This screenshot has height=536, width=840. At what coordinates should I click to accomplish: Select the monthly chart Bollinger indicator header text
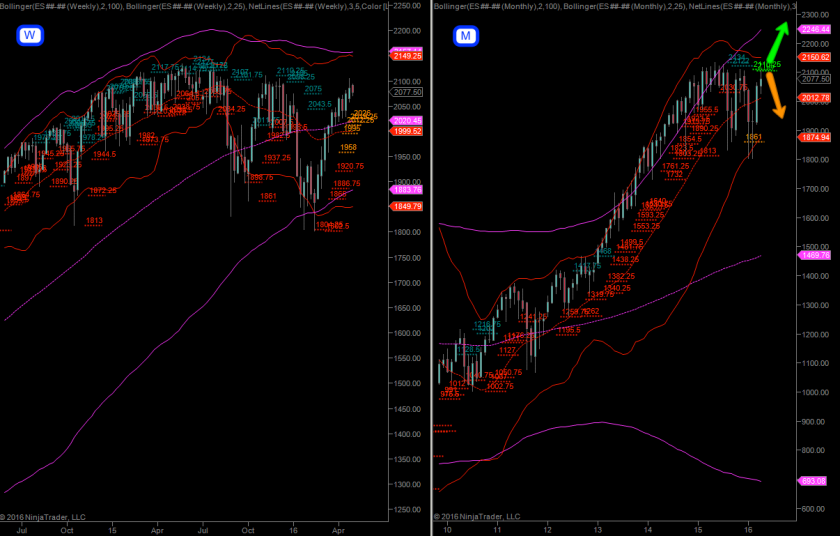coord(615,6)
